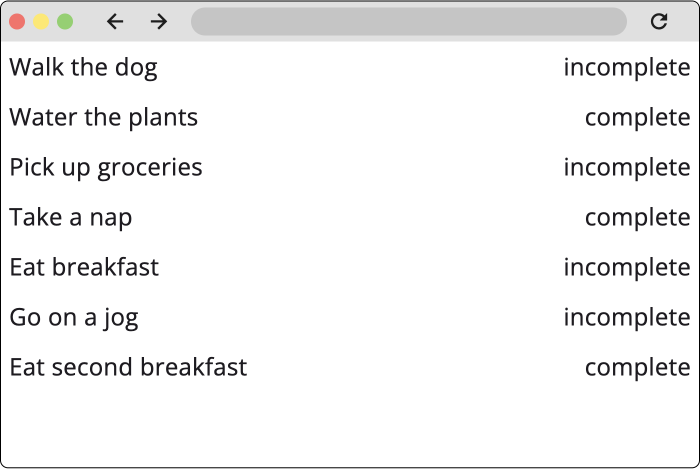Select the Pick up groceries task
Screen dimensions: 700x469
click(106, 167)
